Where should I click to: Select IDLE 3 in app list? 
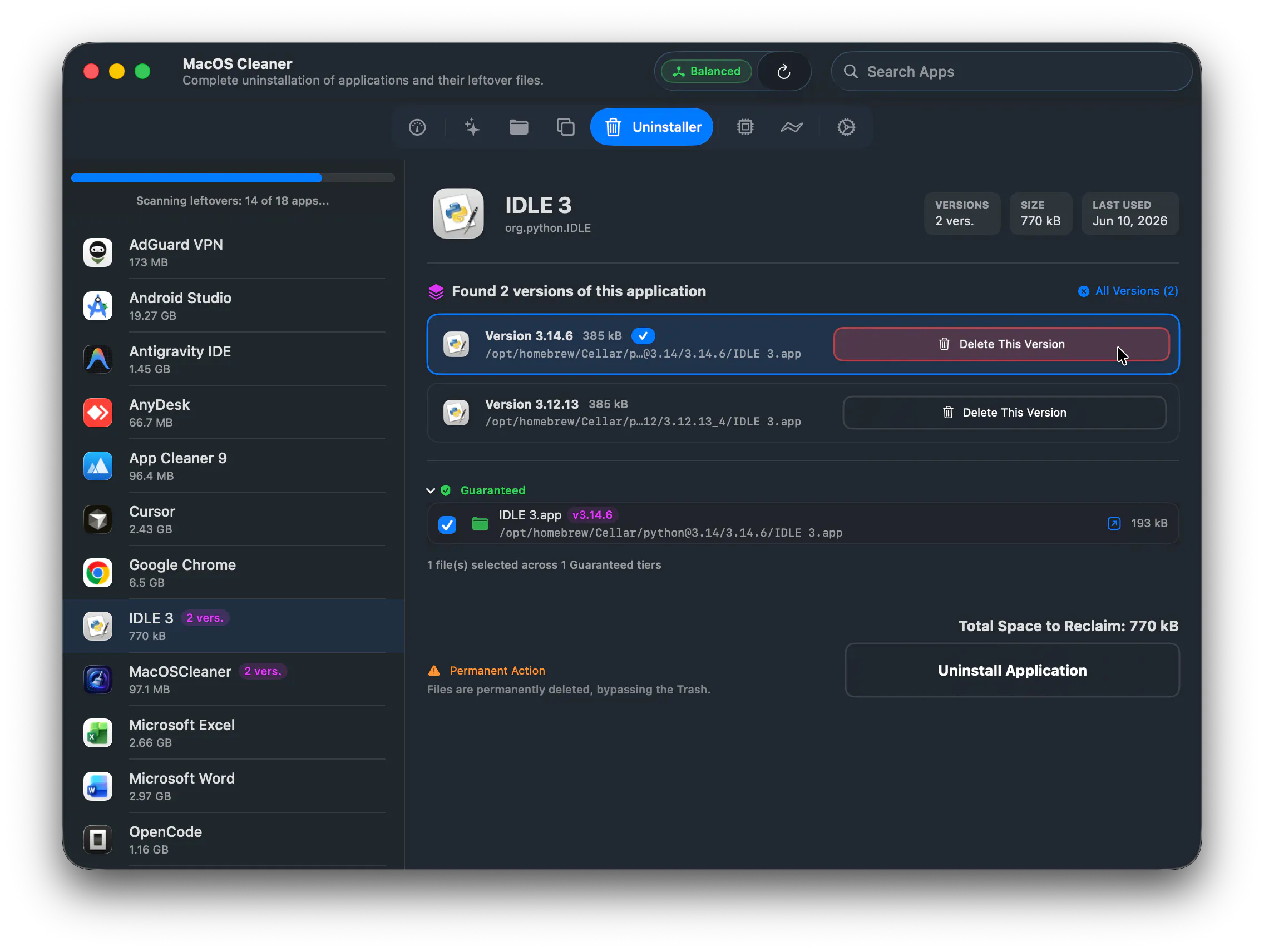point(234,627)
